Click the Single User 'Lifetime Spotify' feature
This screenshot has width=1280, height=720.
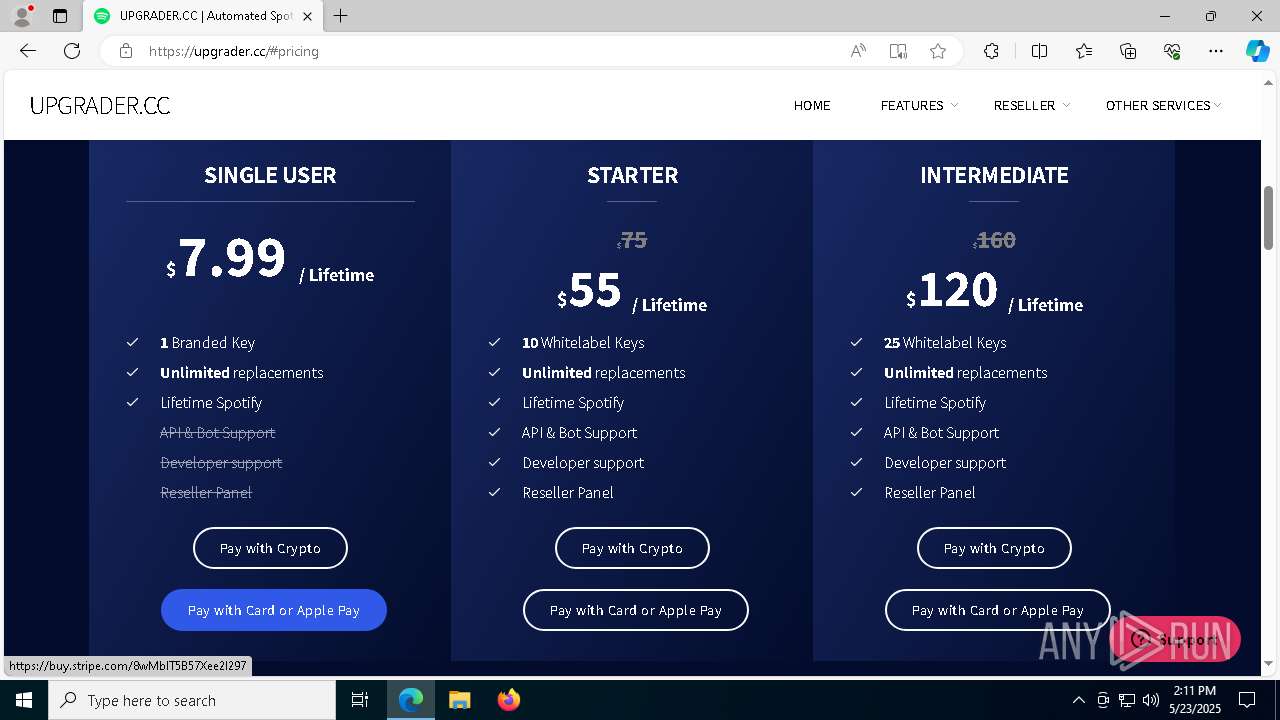click(211, 402)
